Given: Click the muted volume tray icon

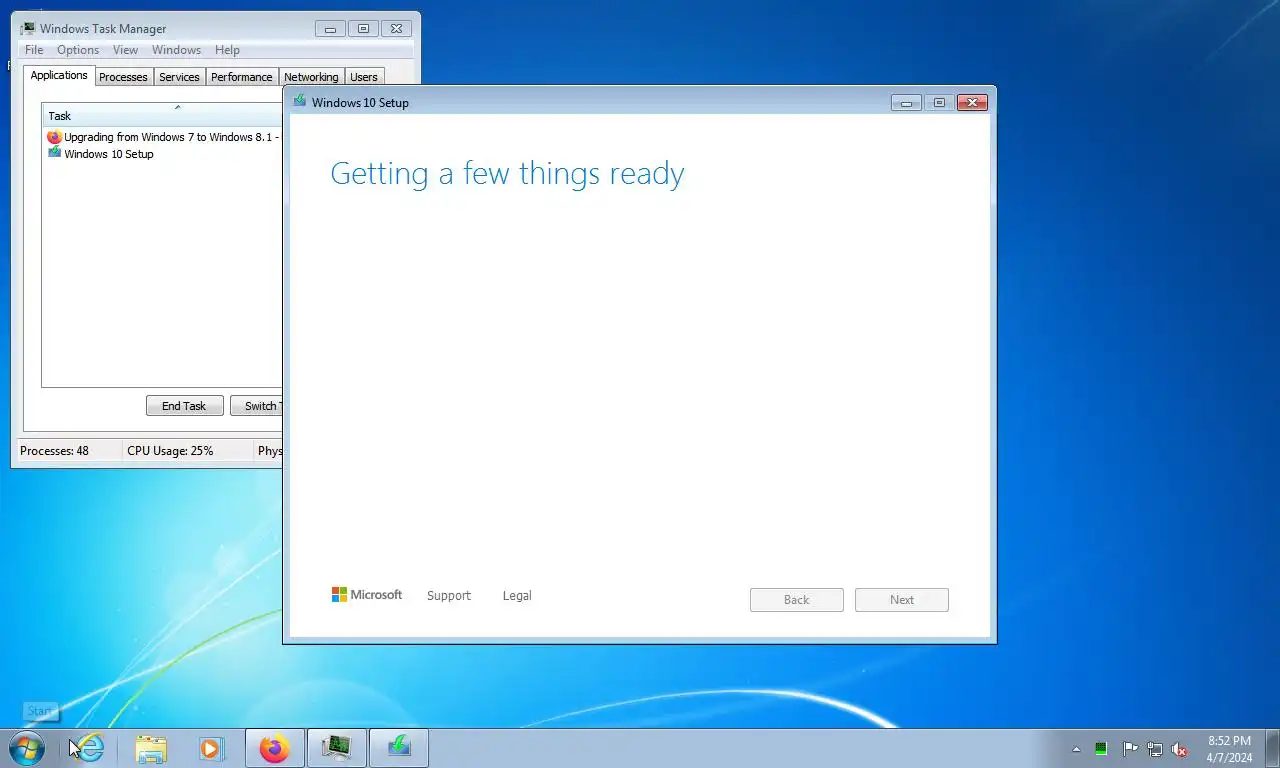Looking at the screenshot, I should [x=1180, y=749].
